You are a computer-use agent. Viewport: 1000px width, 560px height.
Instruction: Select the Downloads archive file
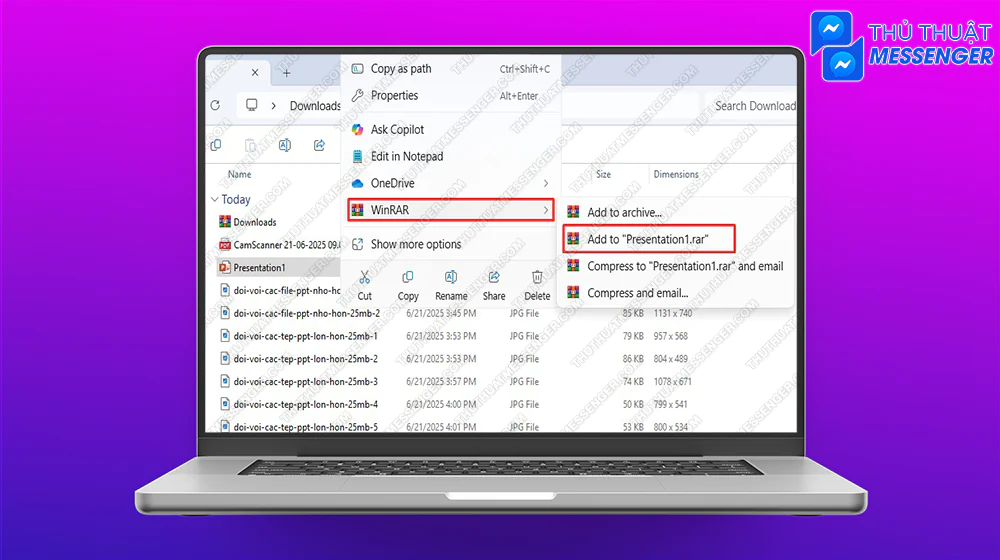254,222
